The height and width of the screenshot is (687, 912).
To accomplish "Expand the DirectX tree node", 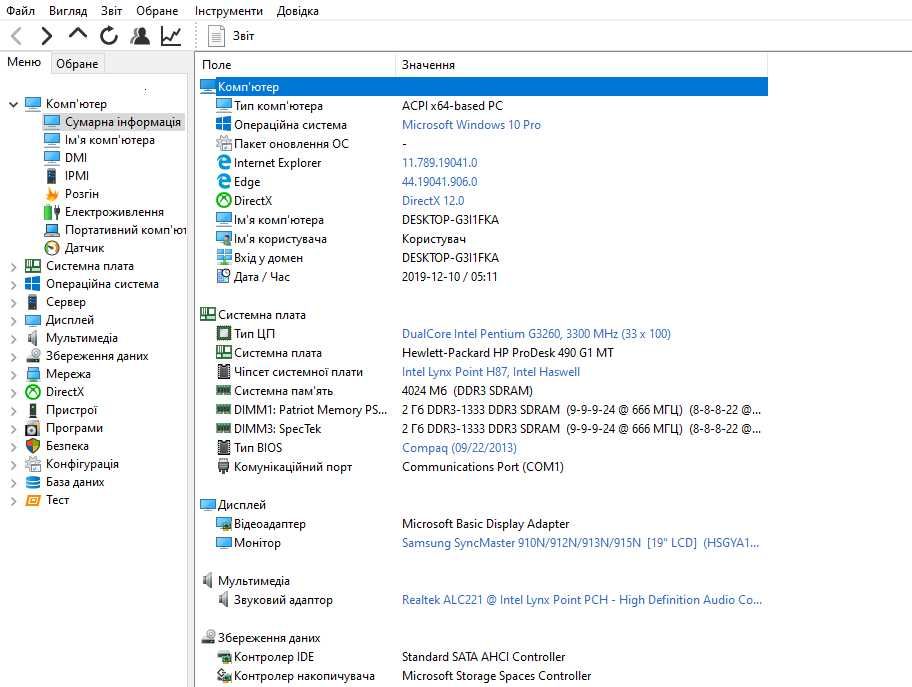I will pos(13,393).
